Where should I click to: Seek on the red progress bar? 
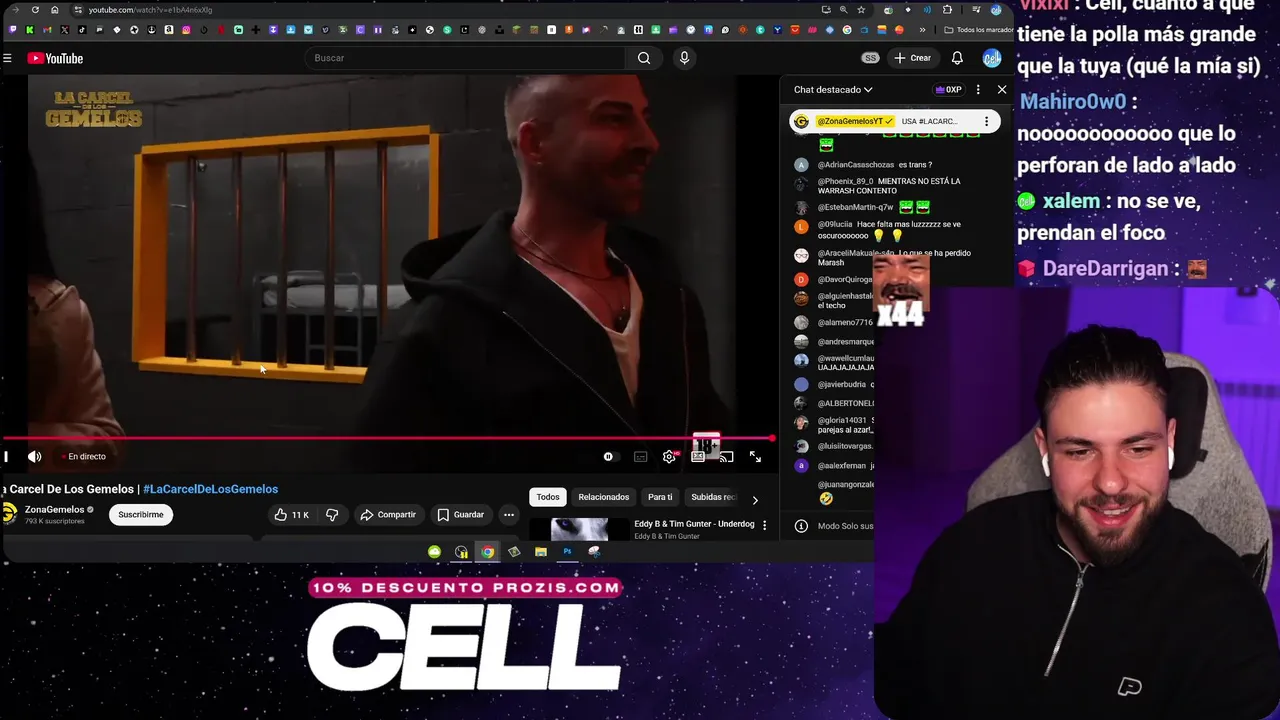pos(388,438)
